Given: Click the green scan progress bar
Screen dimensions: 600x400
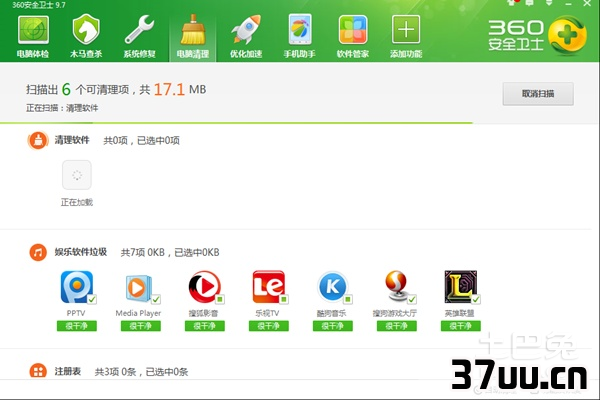Looking at the screenshot, I should (x=236, y=123).
